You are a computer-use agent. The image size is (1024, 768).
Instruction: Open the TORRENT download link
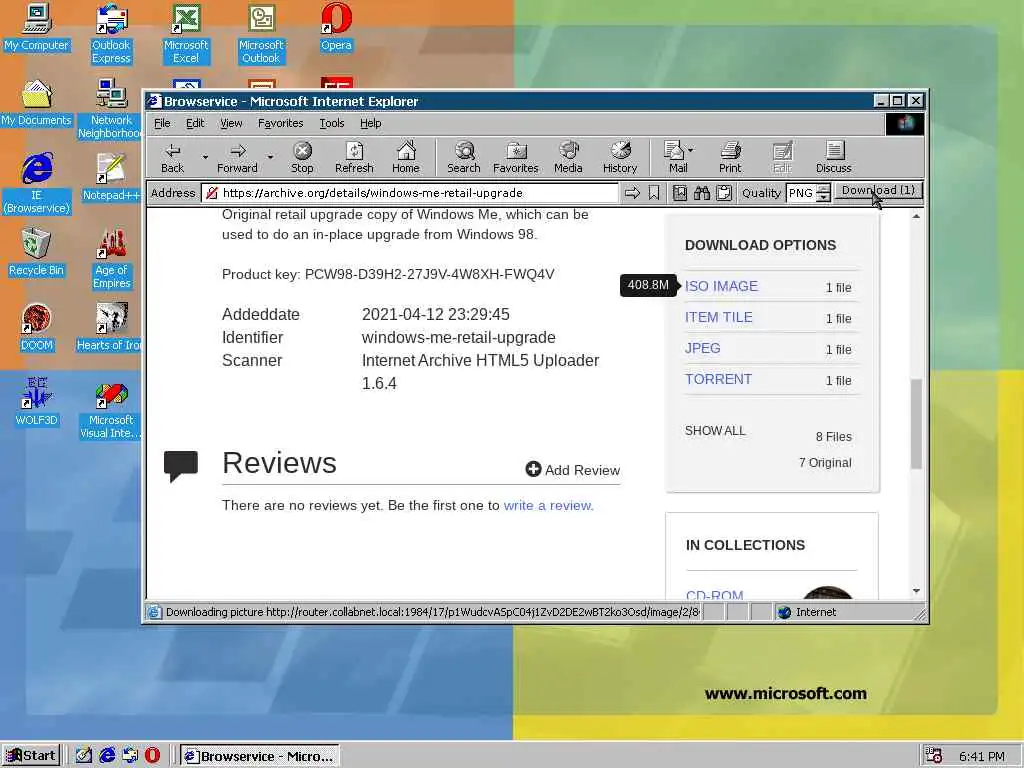(x=718, y=379)
